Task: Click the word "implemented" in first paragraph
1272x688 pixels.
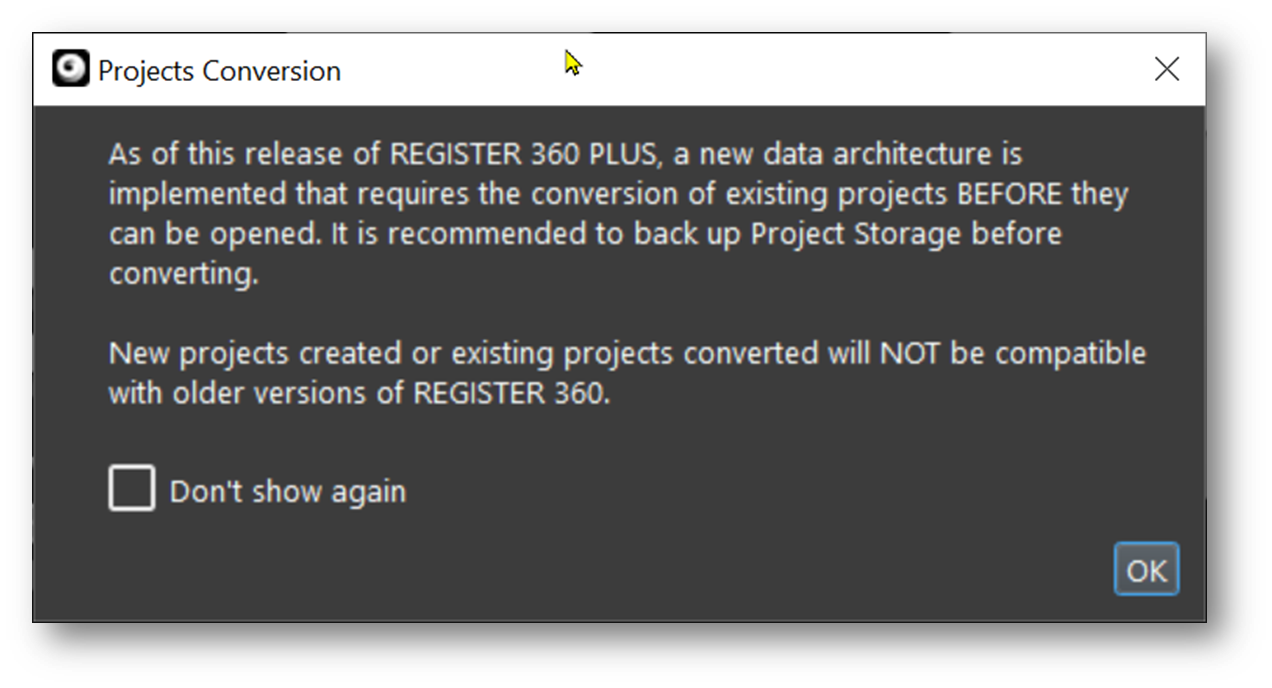Action: point(198,194)
